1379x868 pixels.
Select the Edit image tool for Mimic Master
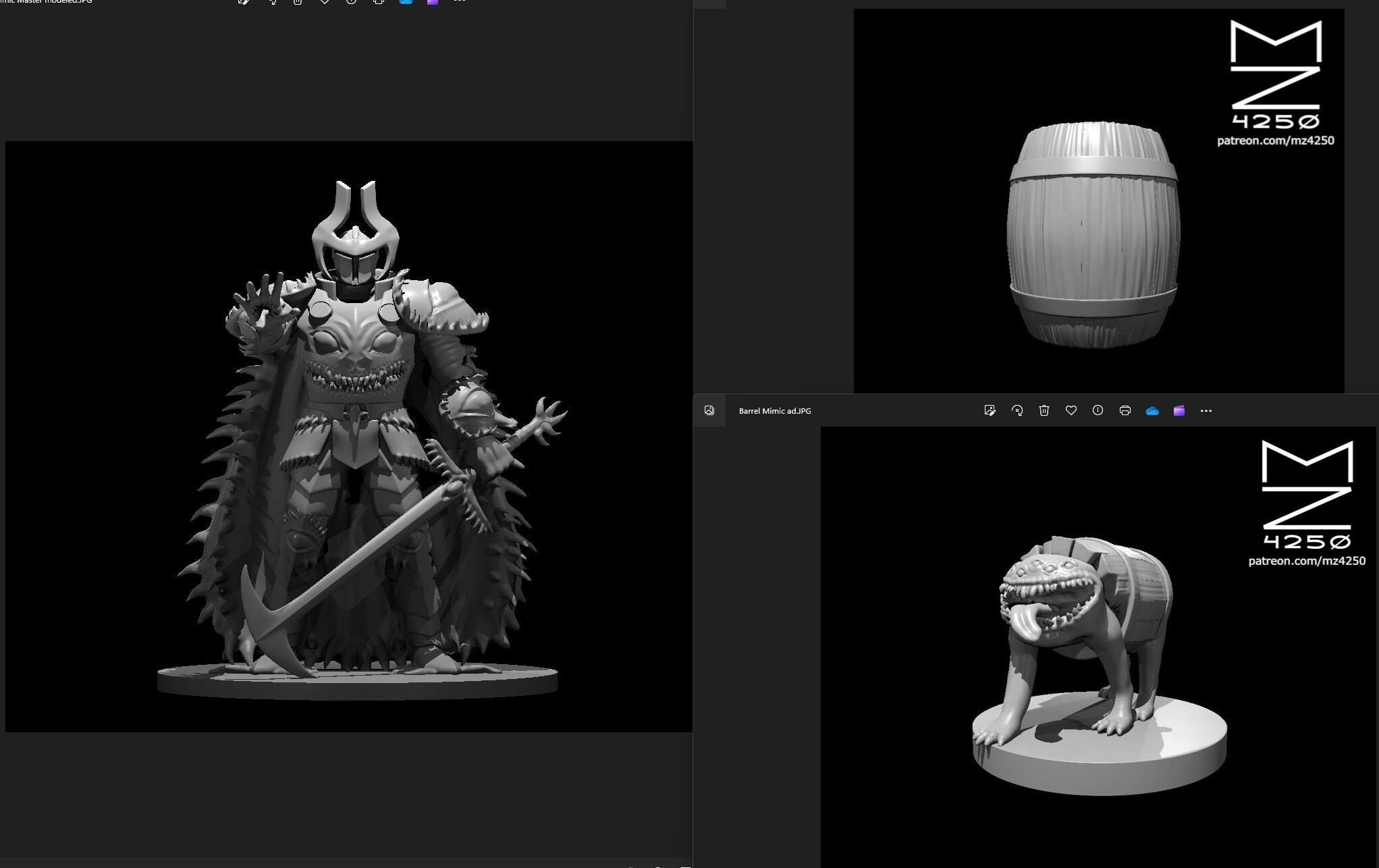tap(243, 2)
